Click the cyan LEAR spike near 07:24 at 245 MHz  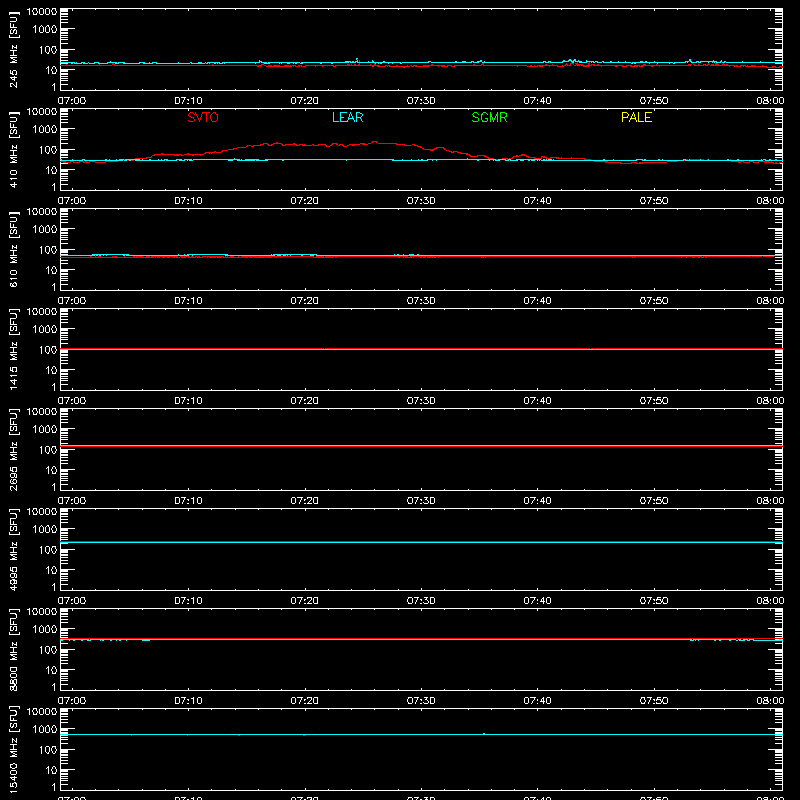[x=357, y=60]
